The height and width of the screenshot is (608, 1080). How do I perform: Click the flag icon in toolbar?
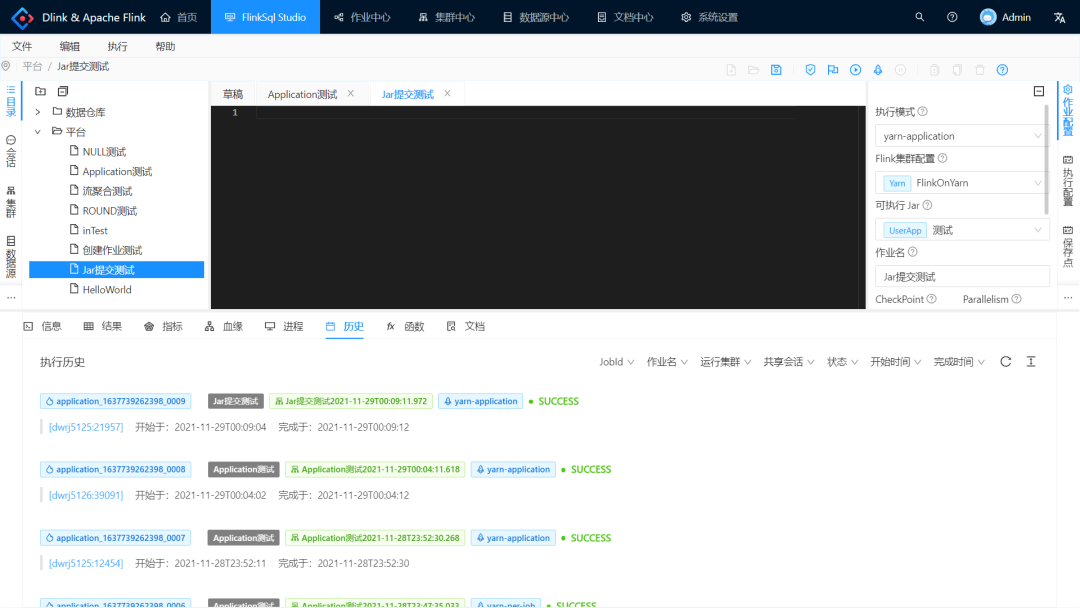pos(833,70)
